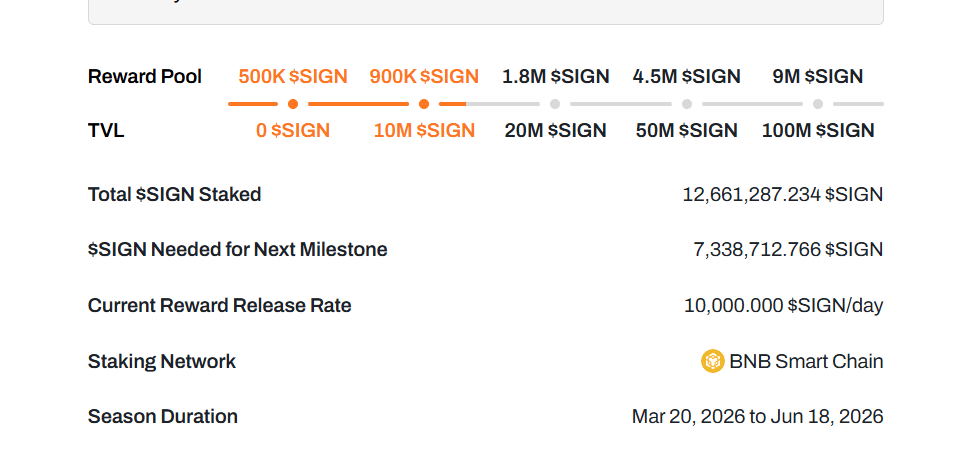This screenshot has width=959, height=451.
Task: Click the BNB Smart Chain logo icon
Action: tap(712, 361)
